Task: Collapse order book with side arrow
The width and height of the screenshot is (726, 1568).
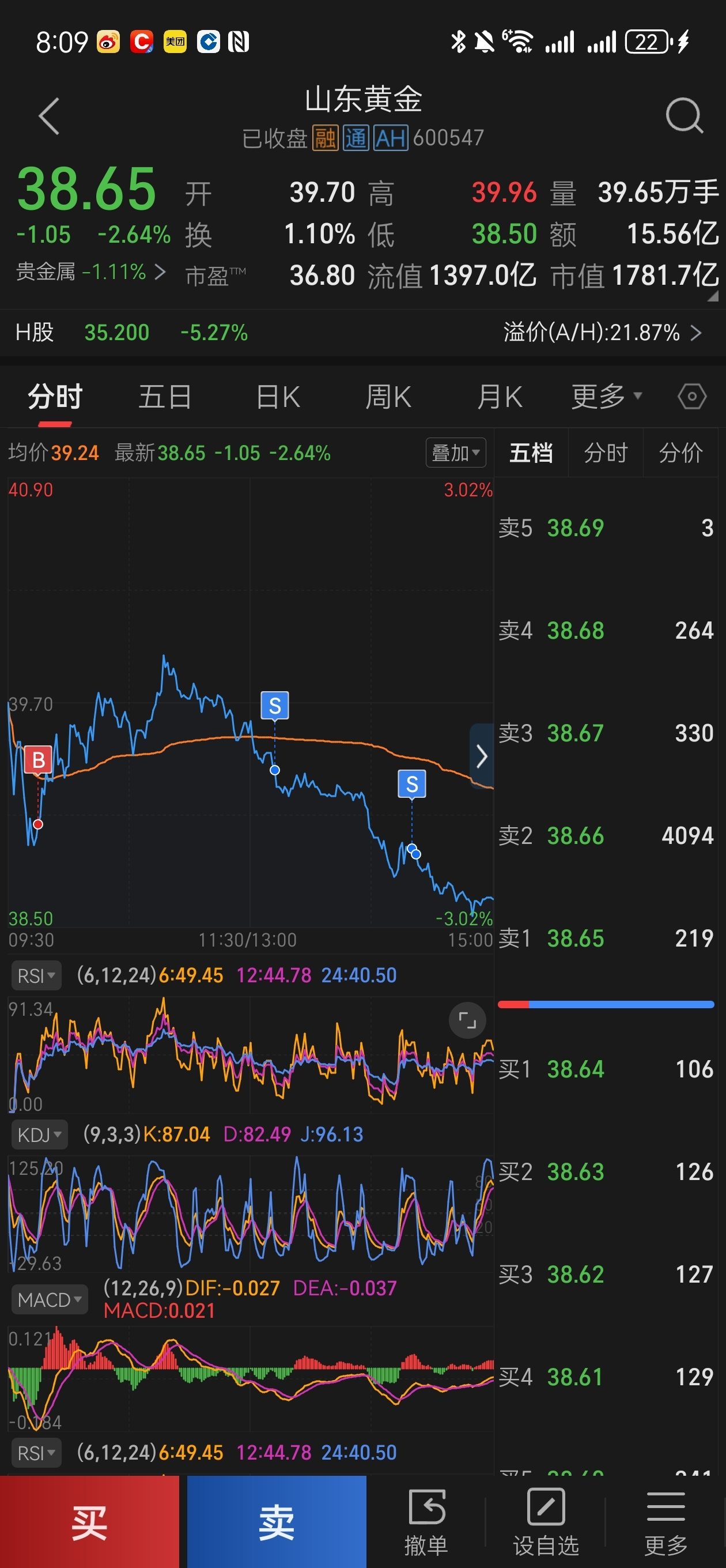Action: click(x=481, y=756)
